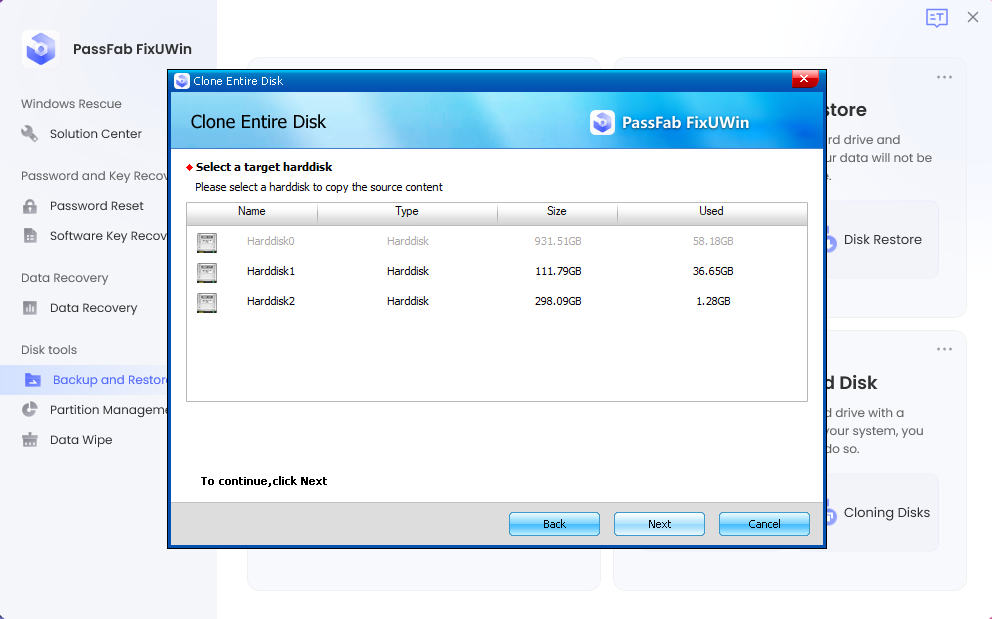The width and height of the screenshot is (992, 619).
Task: Click the Data Wipe icon
Action: (x=30, y=440)
